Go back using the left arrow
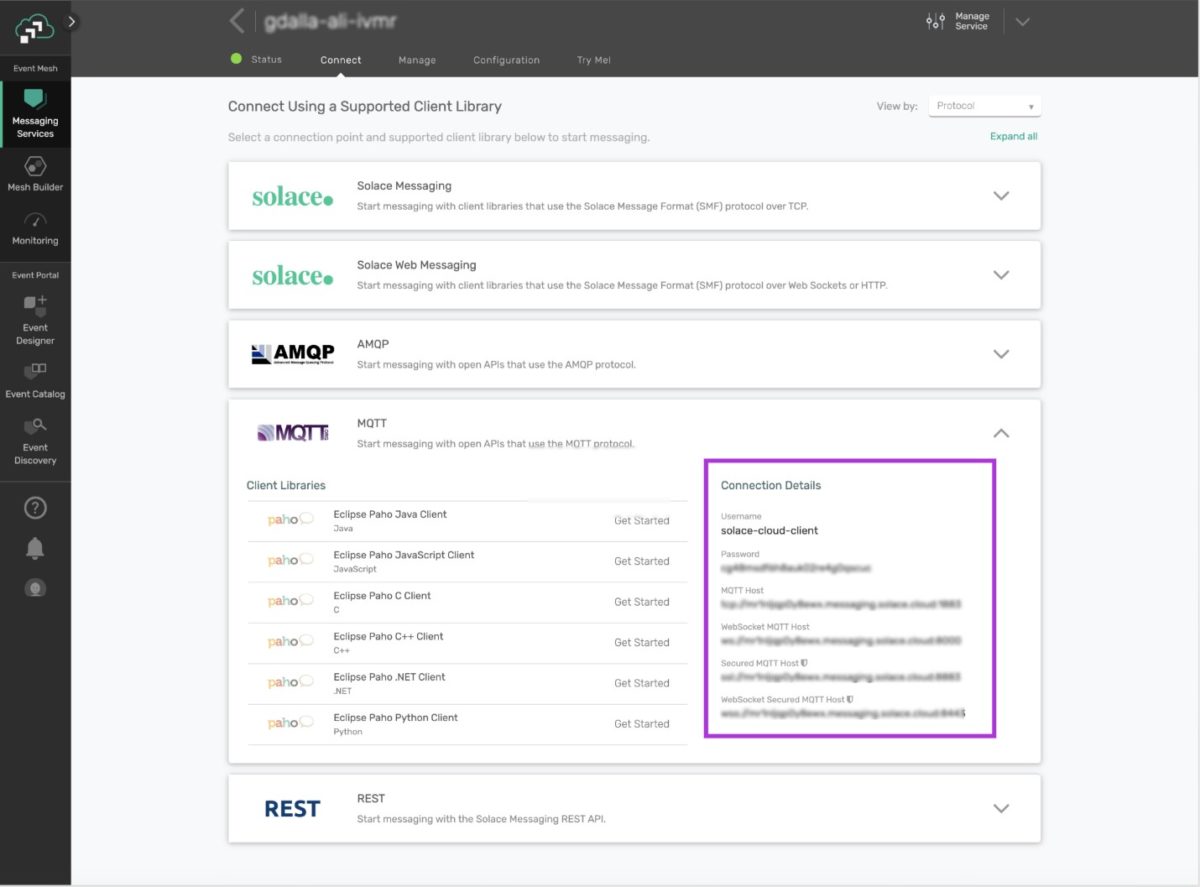 (x=237, y=21)
